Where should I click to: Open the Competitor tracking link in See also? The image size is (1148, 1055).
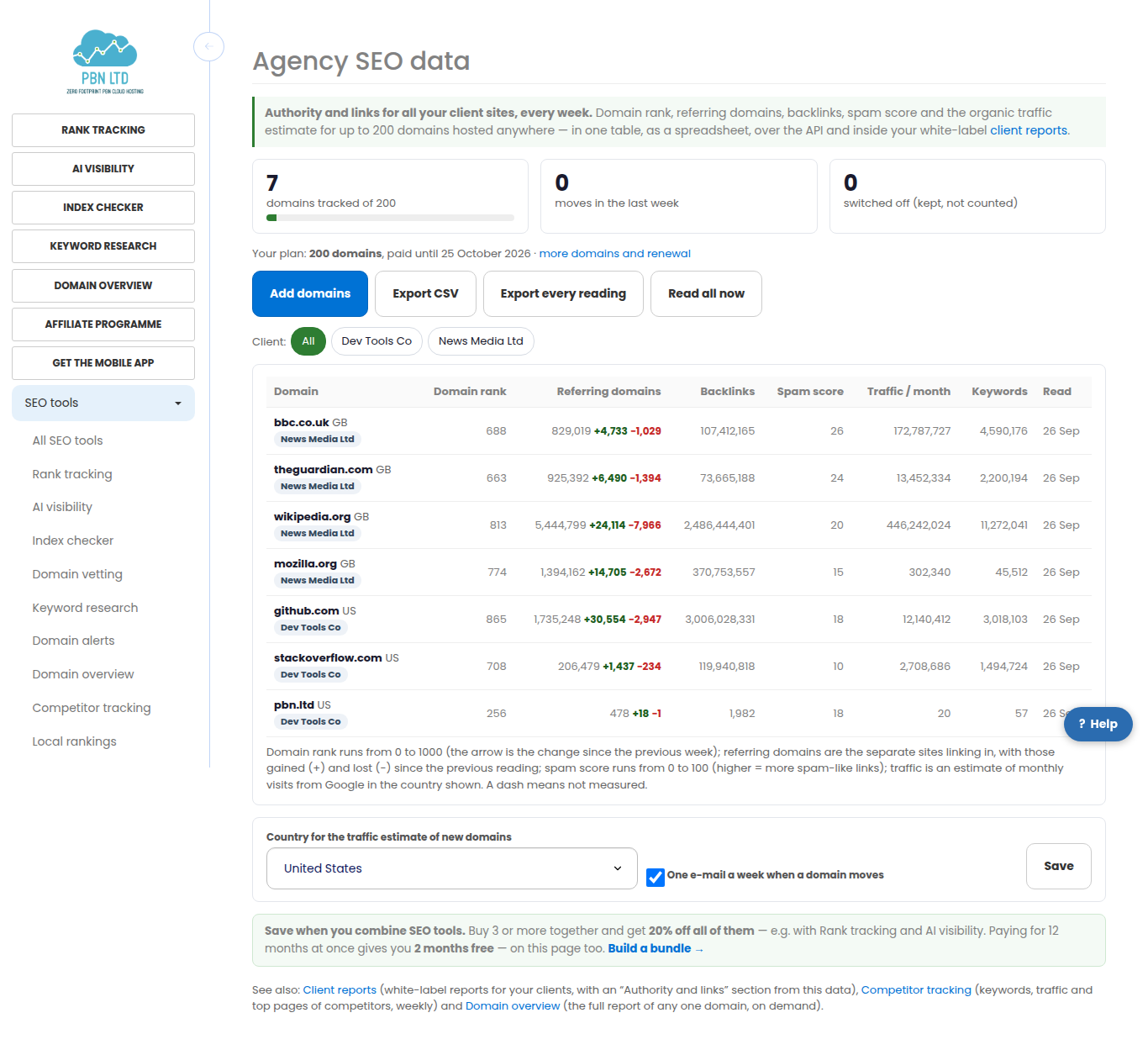916,990
